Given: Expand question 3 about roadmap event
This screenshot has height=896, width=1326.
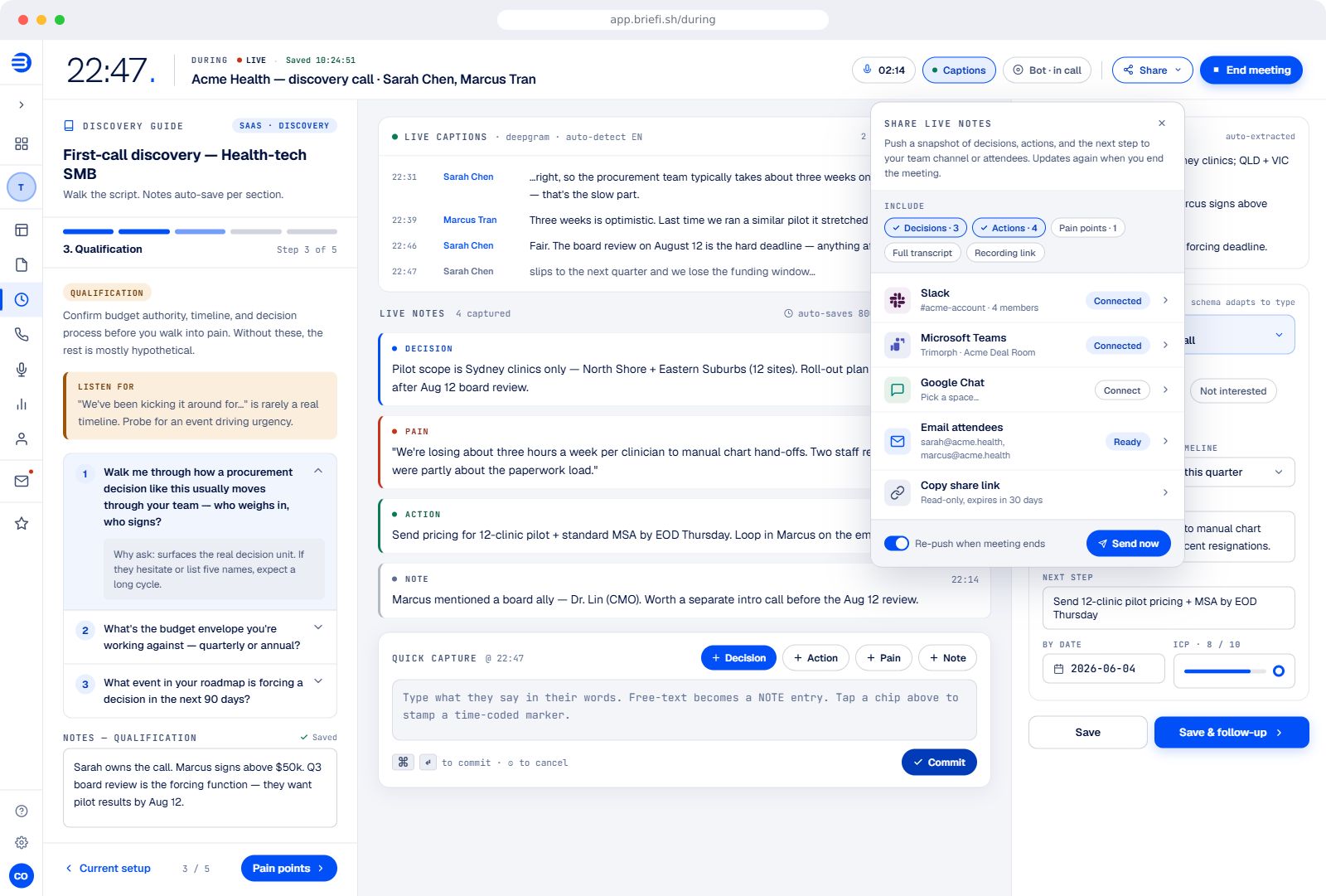Looking at the screenshot, I should [318, 681].
